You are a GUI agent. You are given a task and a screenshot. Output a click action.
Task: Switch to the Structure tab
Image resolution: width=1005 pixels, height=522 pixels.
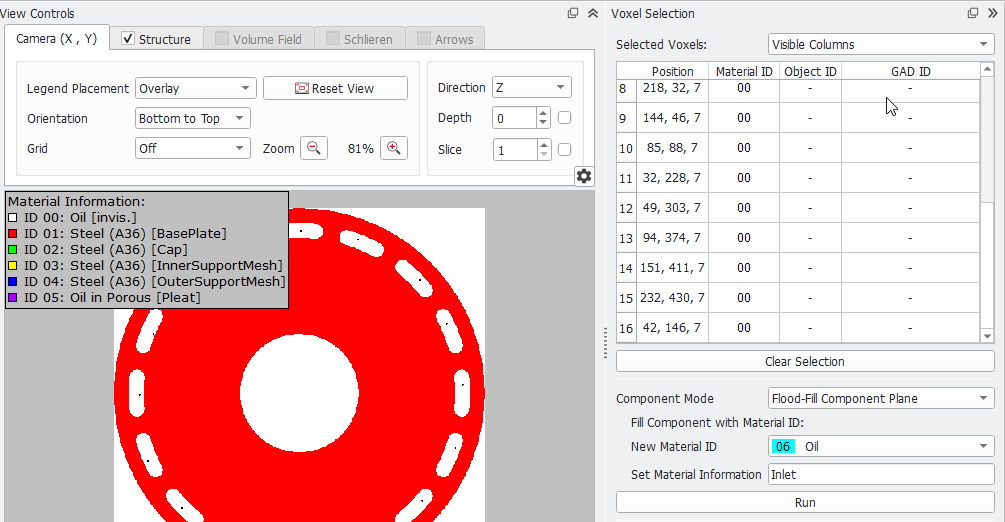[157, 39]
